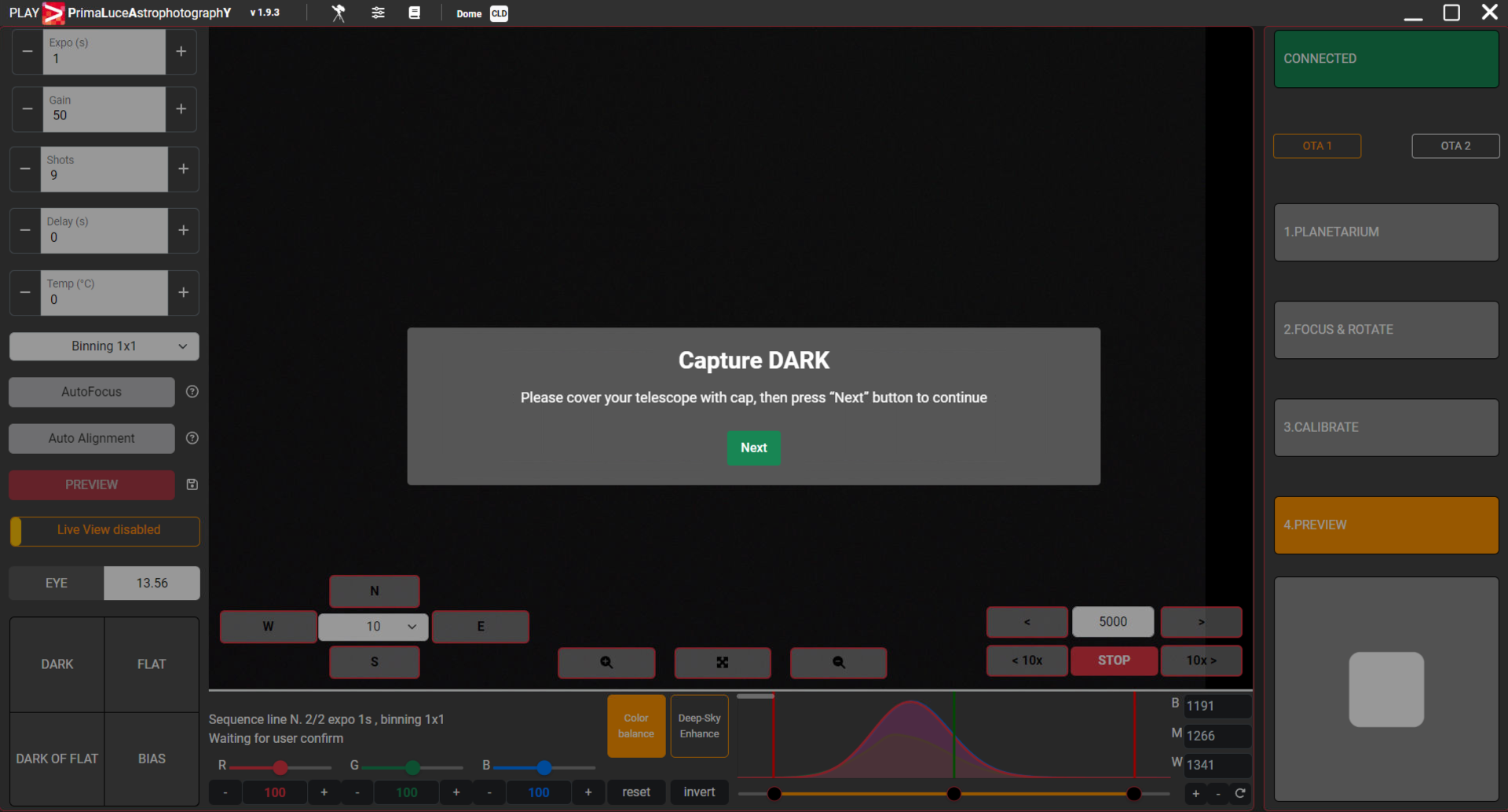Increase Delay with plus button
Image resolution: width=1508 pixels, height=812 pixels.
(184, 231)
